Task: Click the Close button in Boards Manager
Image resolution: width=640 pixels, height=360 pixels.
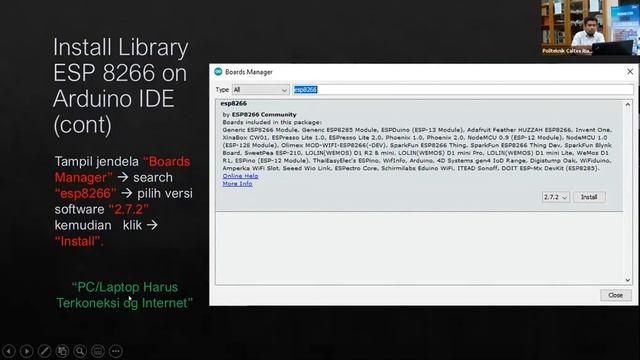Action: pos(616,295)
